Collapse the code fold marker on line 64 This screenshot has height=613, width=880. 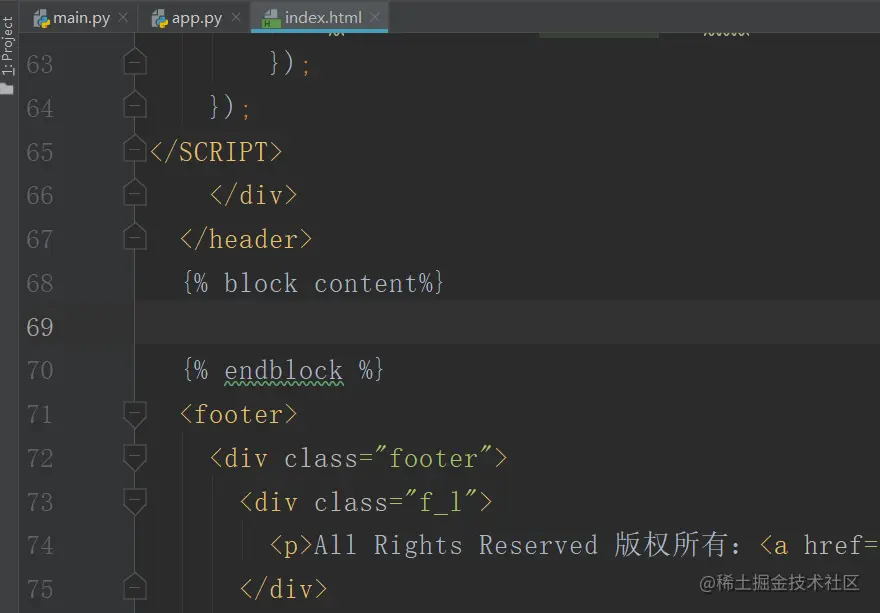point(135,105)
